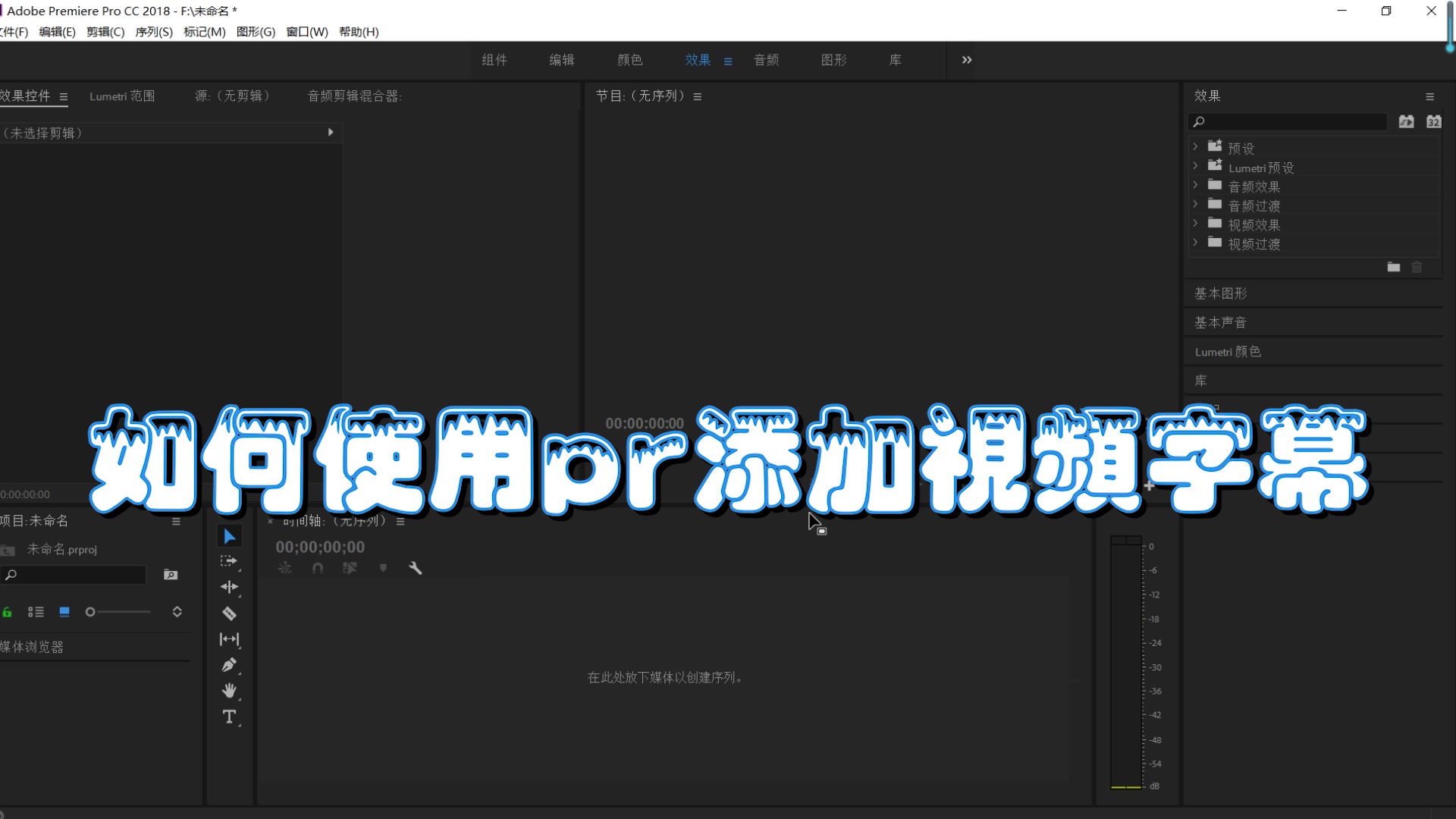This screenshot has height=819, width=1456.
Task: Select the Track Select Forward tool
Action: (229, 561)
